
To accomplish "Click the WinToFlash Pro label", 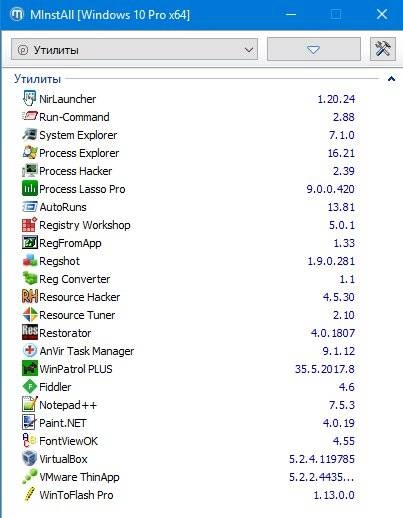I will tap(76, 495).
